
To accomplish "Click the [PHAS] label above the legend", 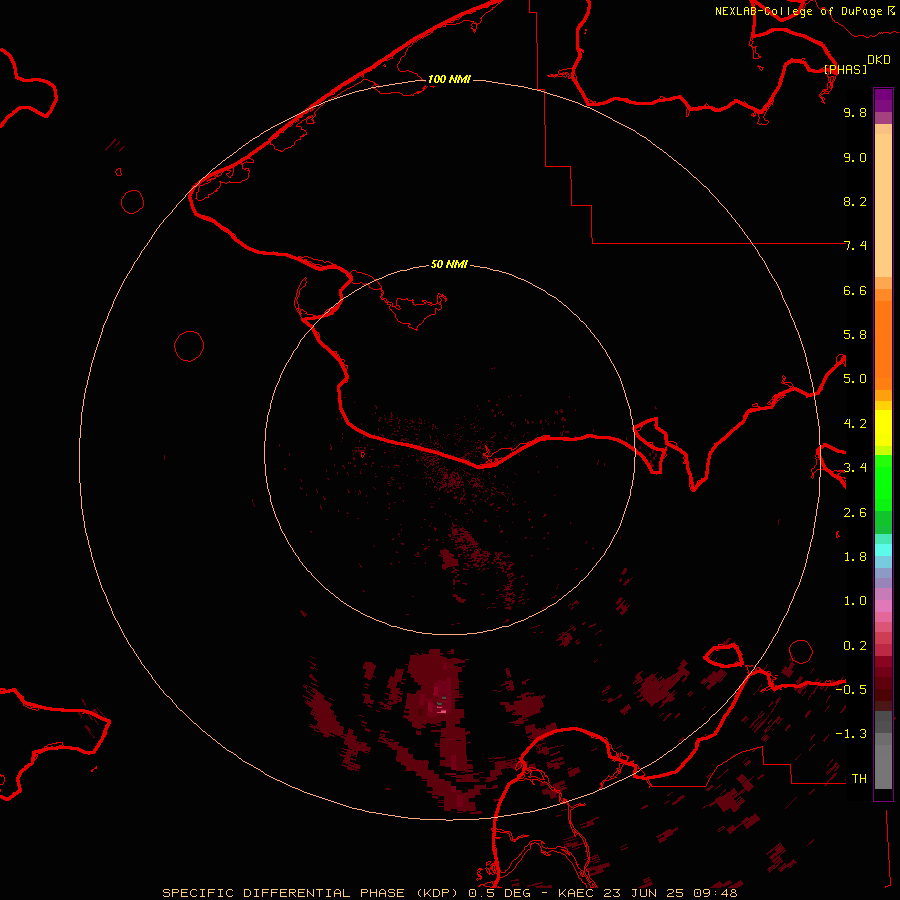I will click(845, 70).
